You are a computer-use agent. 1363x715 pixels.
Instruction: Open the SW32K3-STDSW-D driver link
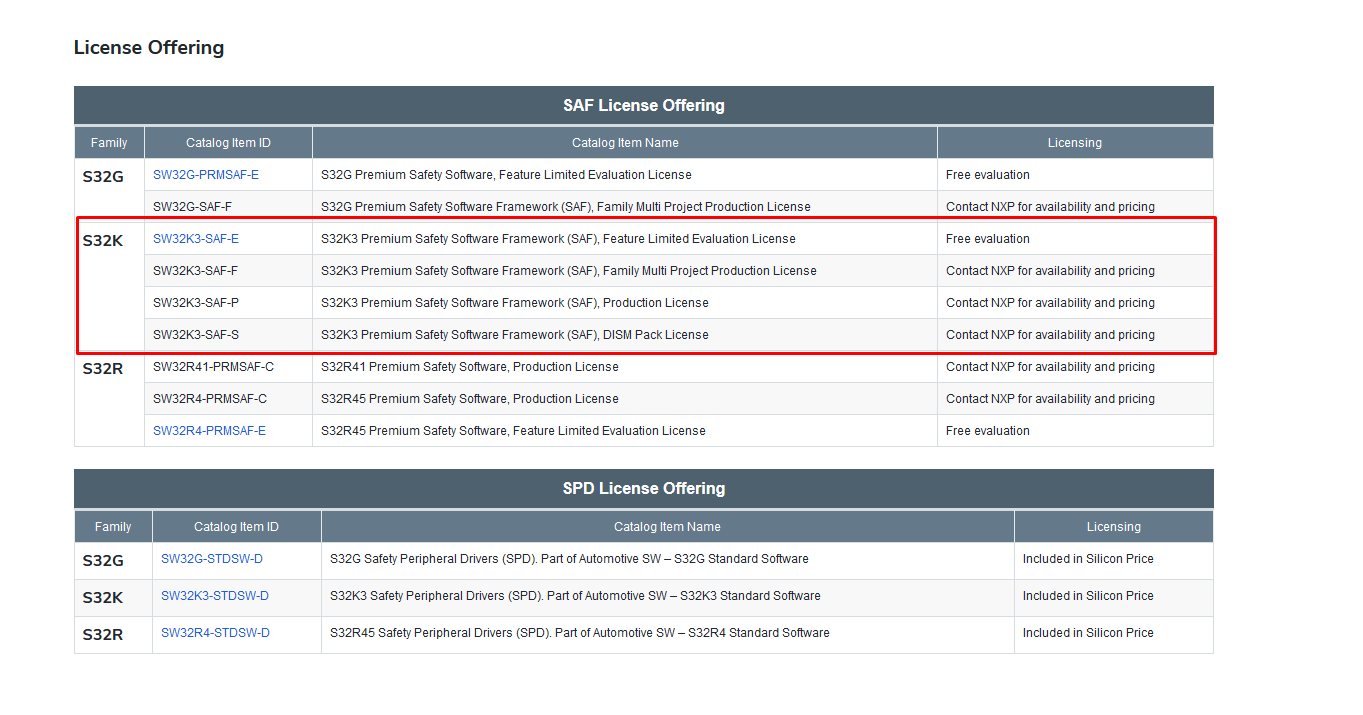tap(214, 595)
